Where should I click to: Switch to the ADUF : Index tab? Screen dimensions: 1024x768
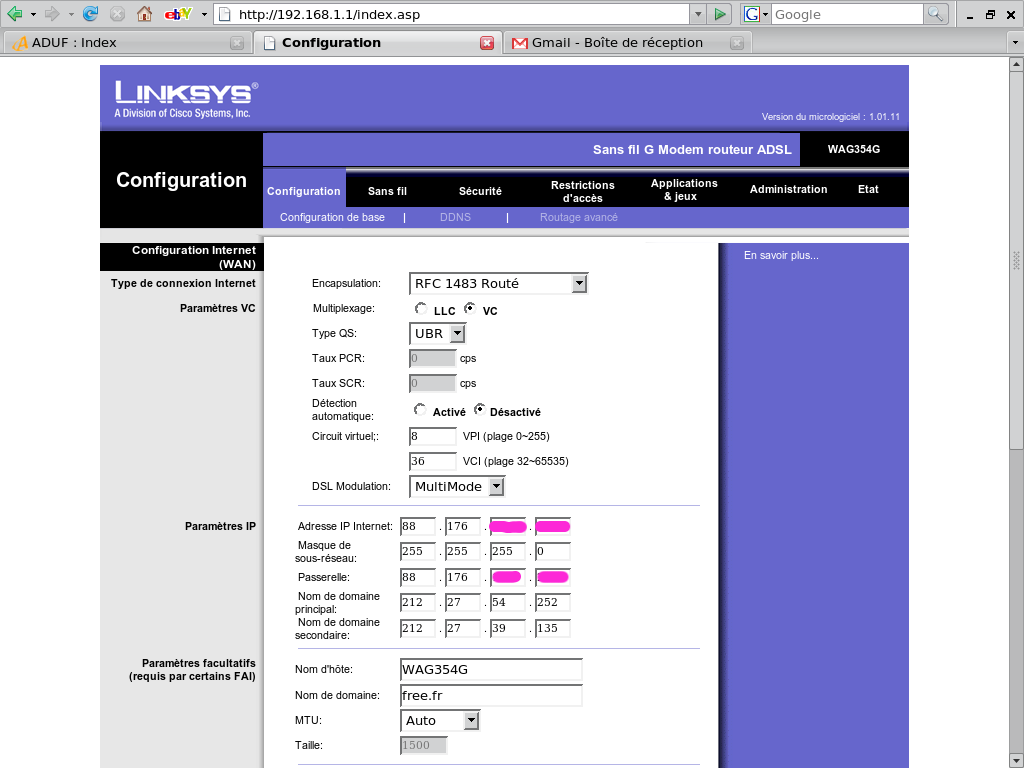[x=126, y=43]
